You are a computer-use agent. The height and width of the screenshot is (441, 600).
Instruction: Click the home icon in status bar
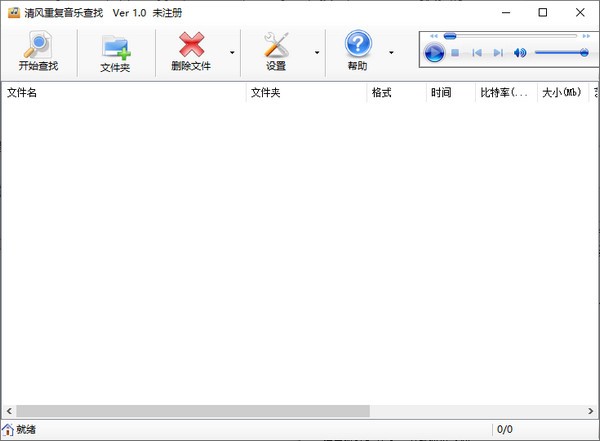[x=8, y=430]
